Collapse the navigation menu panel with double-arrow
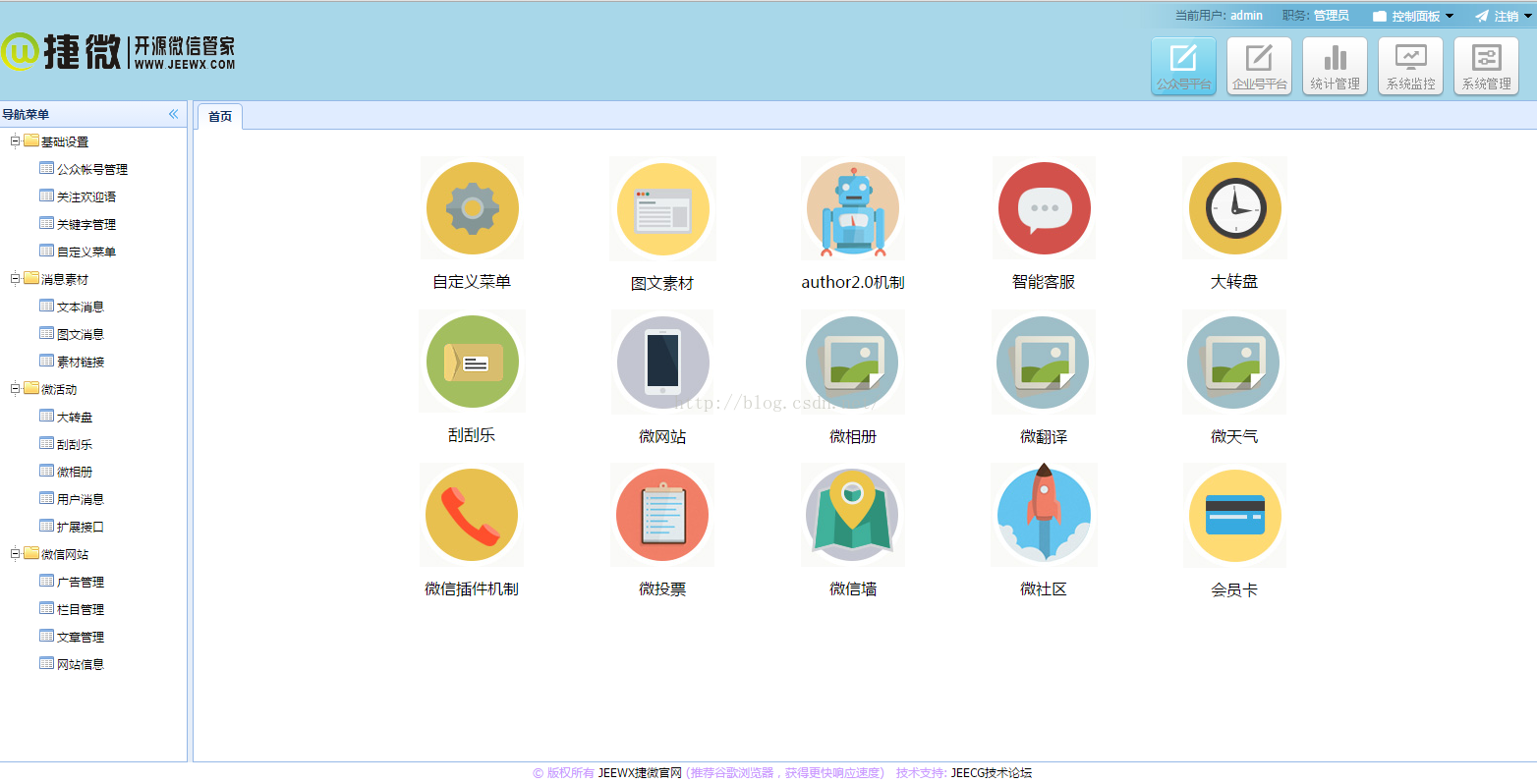 pyautogui.click(x=173, y=114)
